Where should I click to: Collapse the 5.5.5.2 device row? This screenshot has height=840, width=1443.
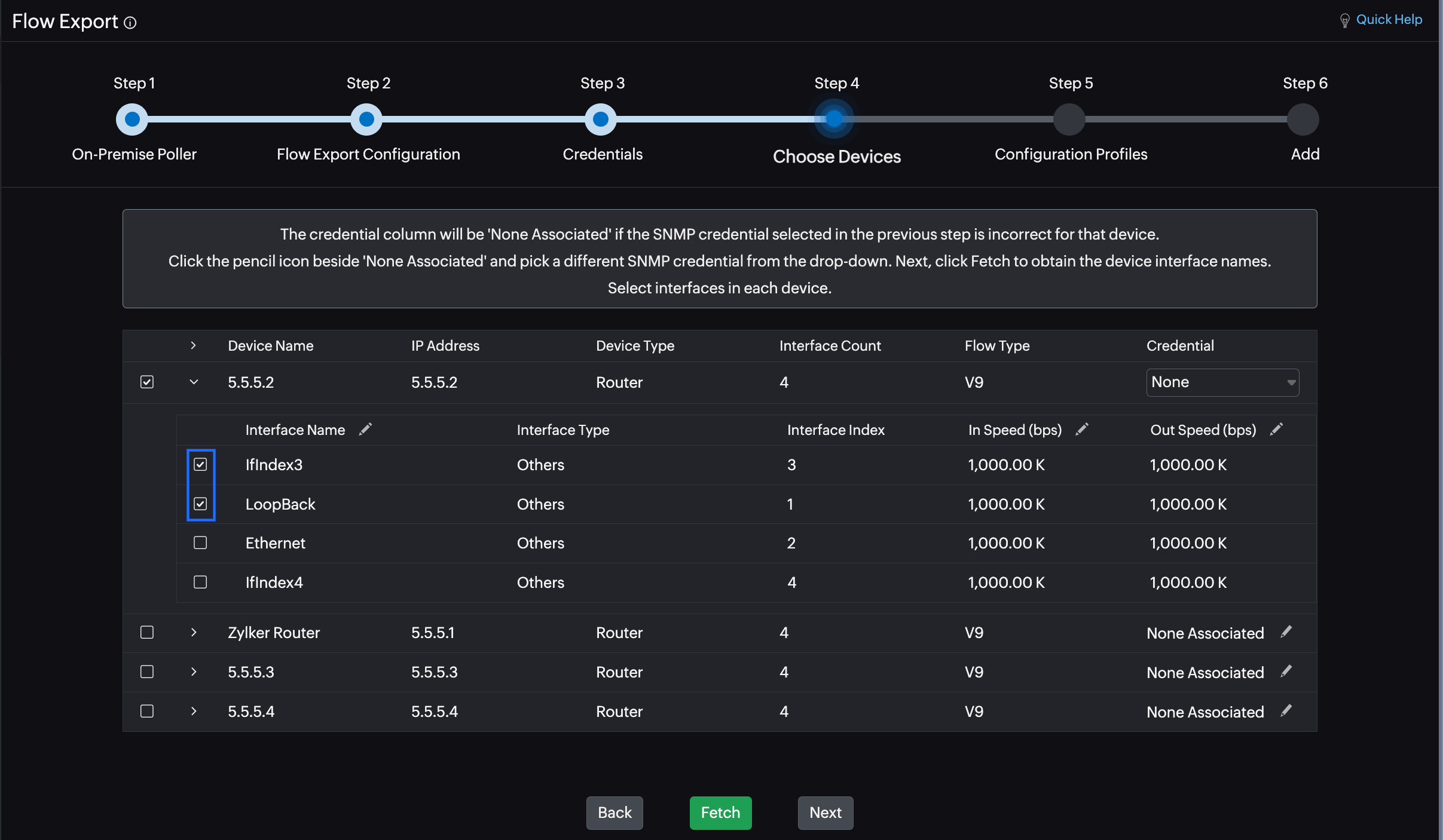tap(194, 382)
